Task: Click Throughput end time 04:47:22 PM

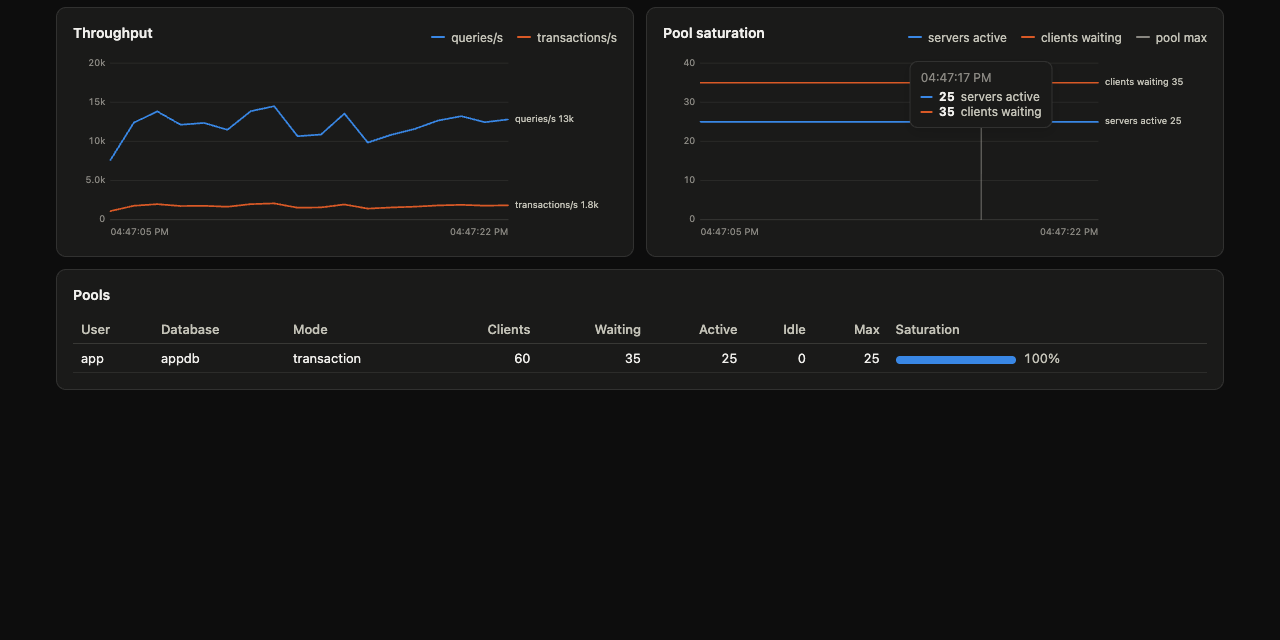Action: click(x=479, y=232)
